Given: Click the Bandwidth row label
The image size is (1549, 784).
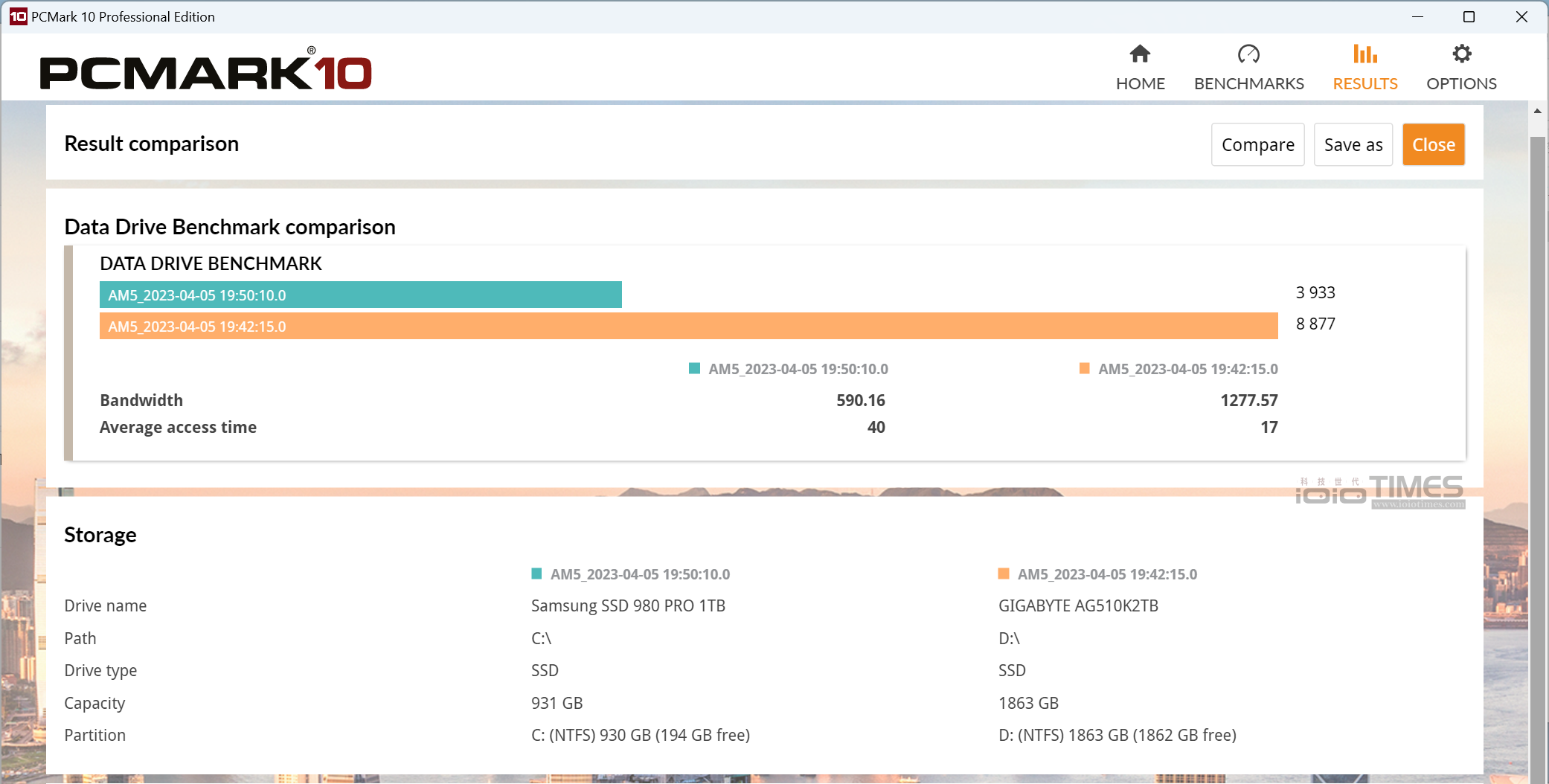Looking at the screenshot, I should [141, 400].
